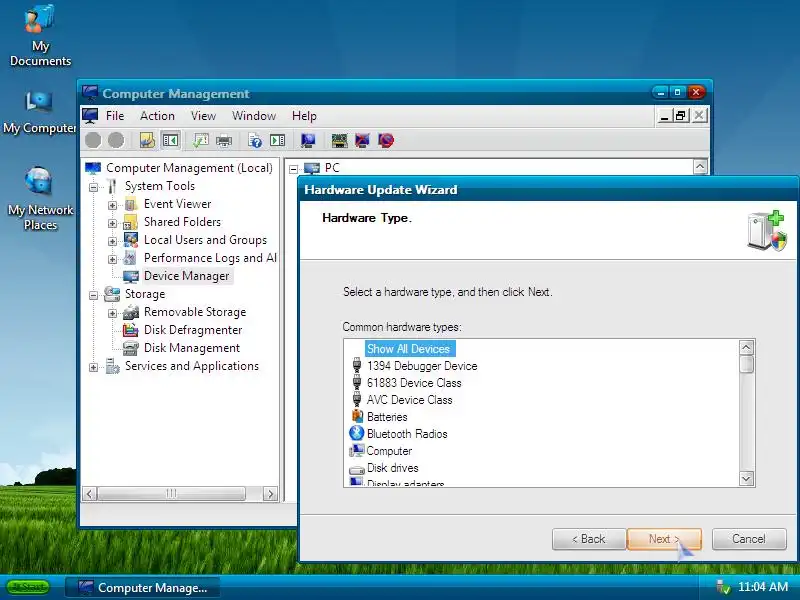The image size is (800, 600).
Task: Click hardware types list scrollbar thumb
Action: pyautogui.click(x=746, y=365)
